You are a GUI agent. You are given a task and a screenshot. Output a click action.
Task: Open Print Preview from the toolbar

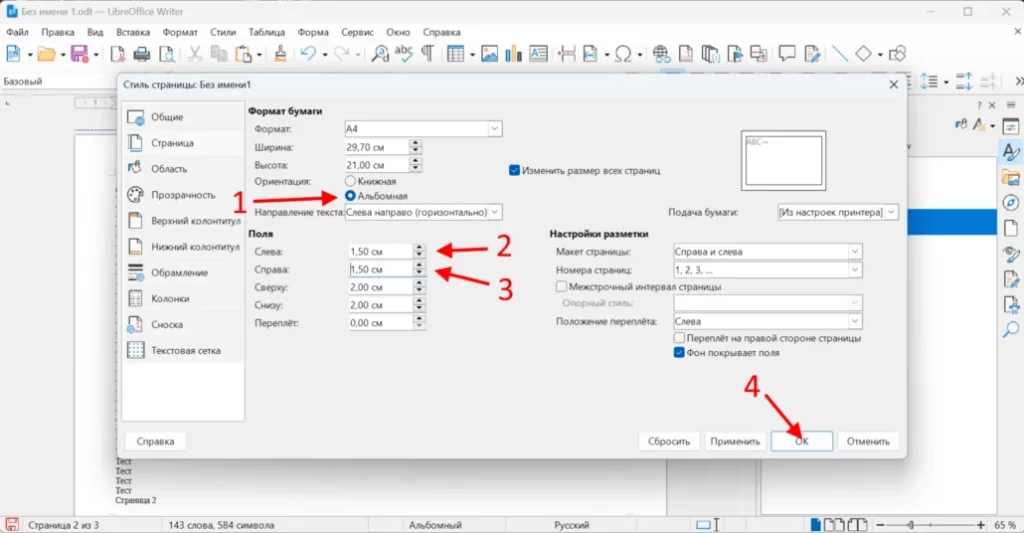[167, 54]
